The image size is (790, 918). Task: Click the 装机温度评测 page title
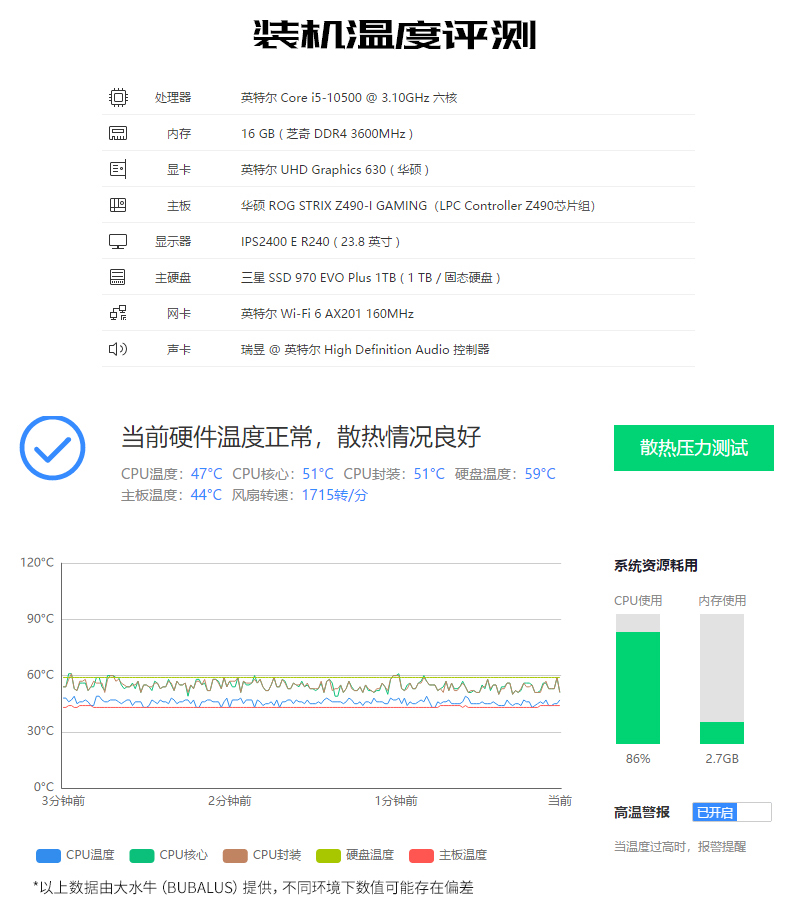395,35
